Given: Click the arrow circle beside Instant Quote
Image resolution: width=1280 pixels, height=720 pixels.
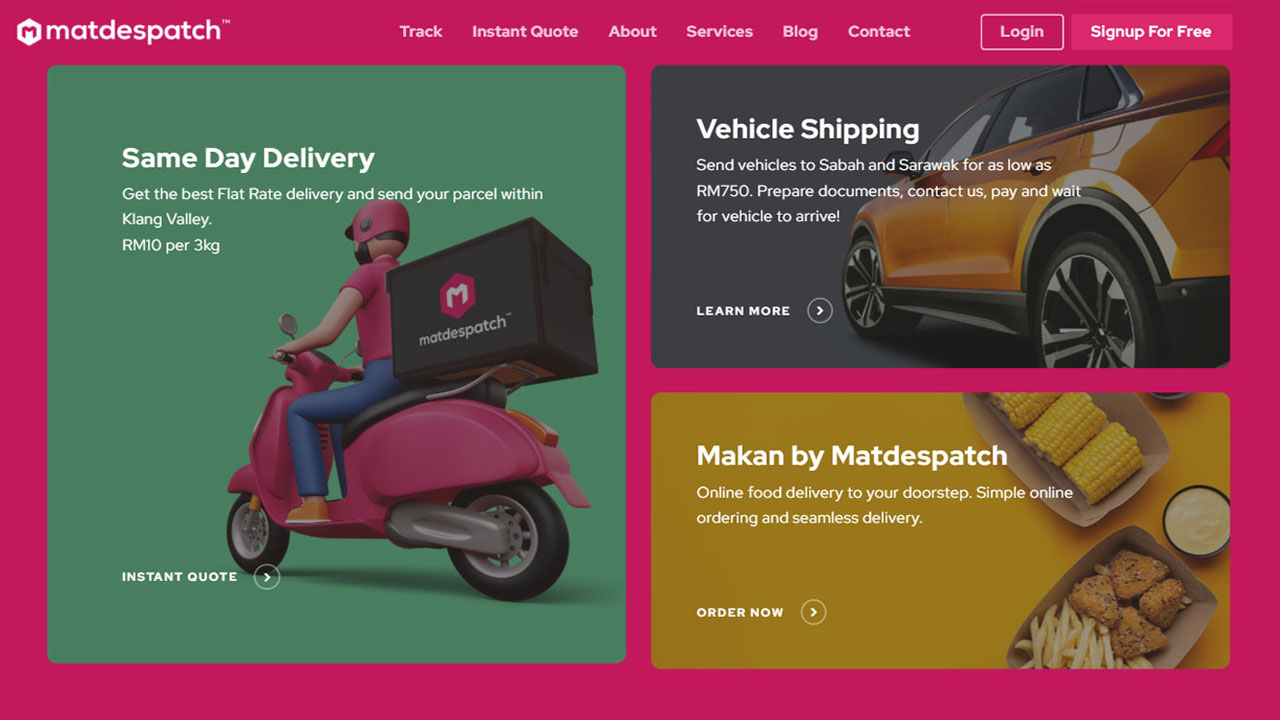Looking at the screenshot, I should pos(267,577).
